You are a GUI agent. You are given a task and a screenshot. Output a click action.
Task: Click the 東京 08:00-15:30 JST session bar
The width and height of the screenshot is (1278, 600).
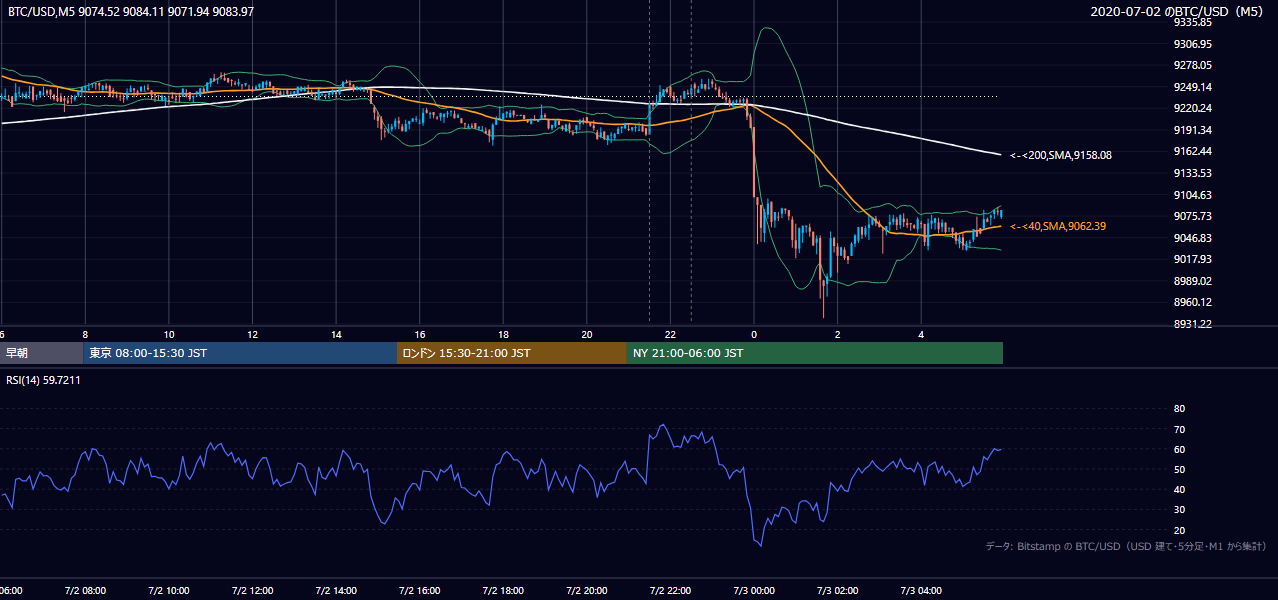(240, 353)
